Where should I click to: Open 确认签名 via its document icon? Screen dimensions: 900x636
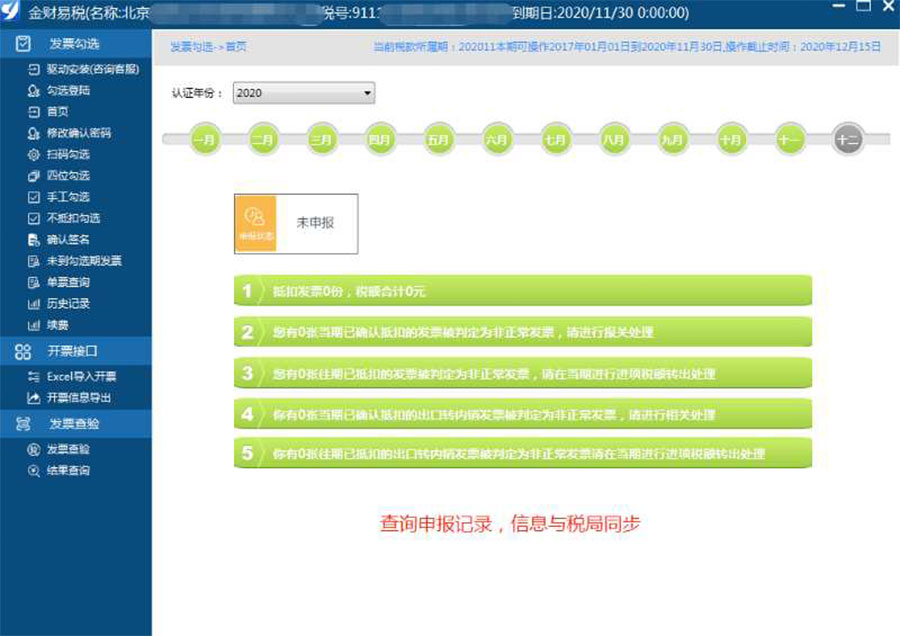click(34, 239)
